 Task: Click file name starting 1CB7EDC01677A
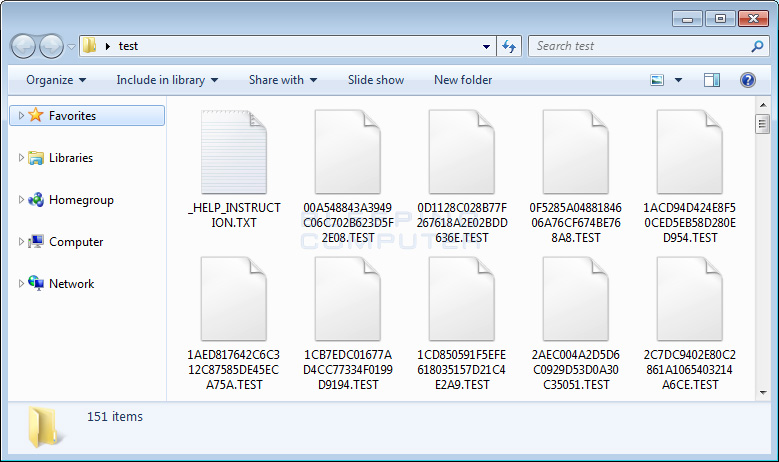348,370
